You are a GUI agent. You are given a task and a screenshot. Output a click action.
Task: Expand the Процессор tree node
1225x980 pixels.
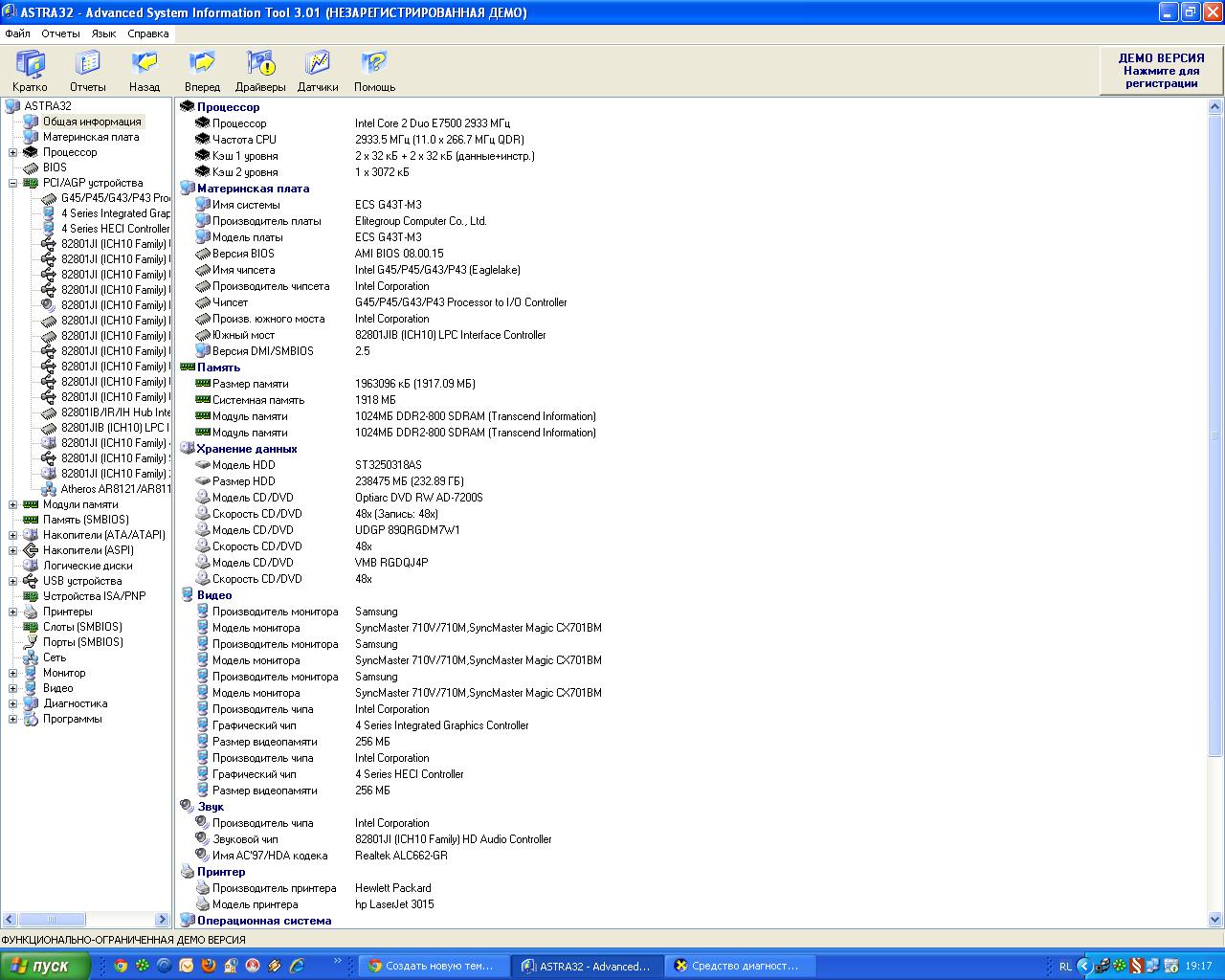[x=13, y=152]
